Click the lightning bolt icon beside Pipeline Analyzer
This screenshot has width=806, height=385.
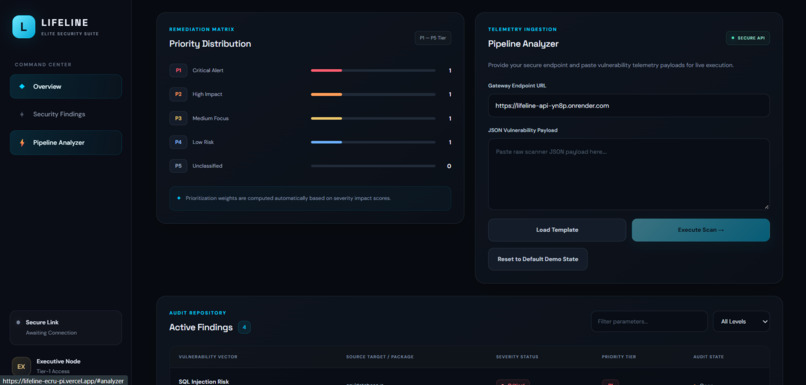[22, 143]
